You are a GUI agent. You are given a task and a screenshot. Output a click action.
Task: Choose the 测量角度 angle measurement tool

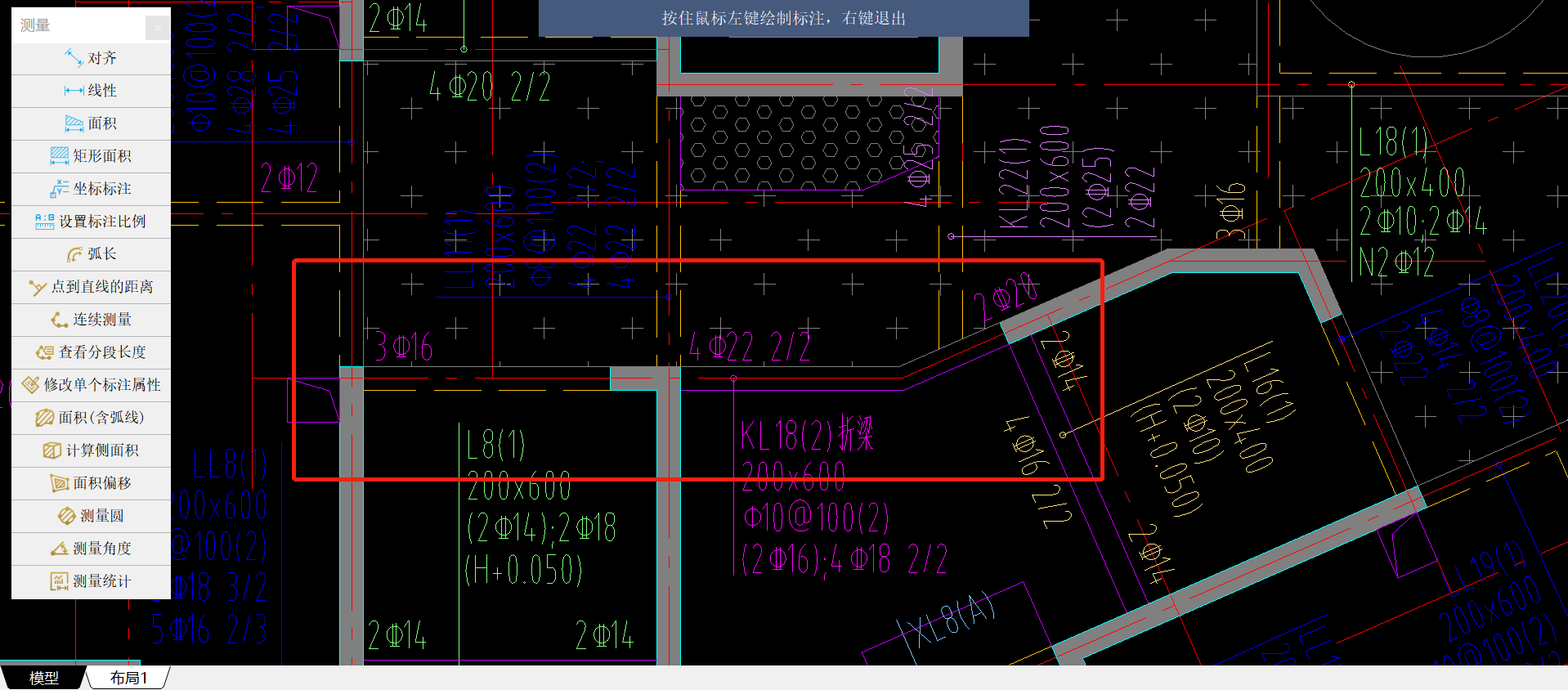(x=91, y=549)
